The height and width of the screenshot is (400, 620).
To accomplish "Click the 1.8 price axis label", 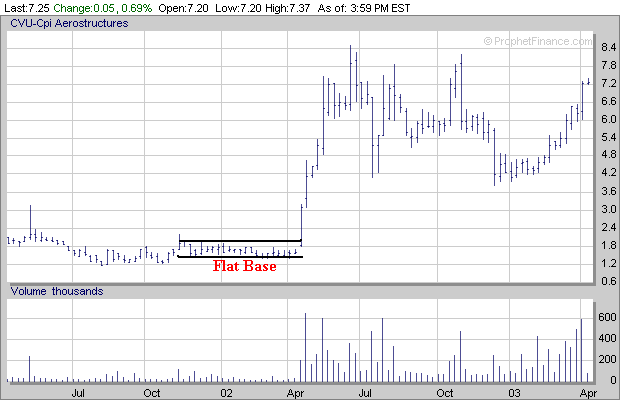I will coord(609,245).
